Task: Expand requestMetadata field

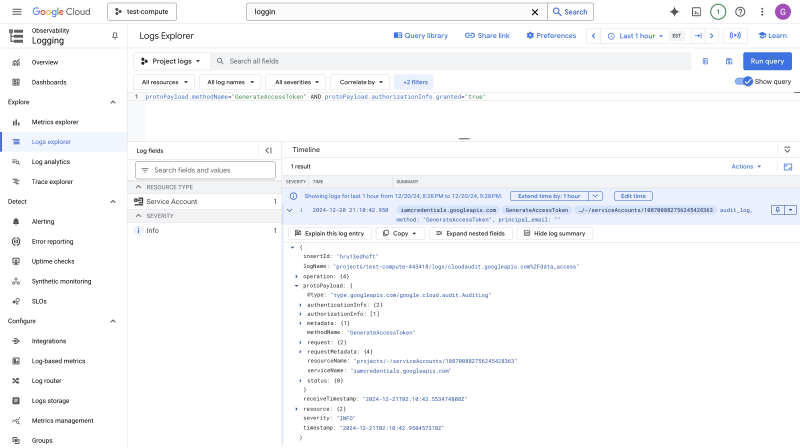Action: 301,352
